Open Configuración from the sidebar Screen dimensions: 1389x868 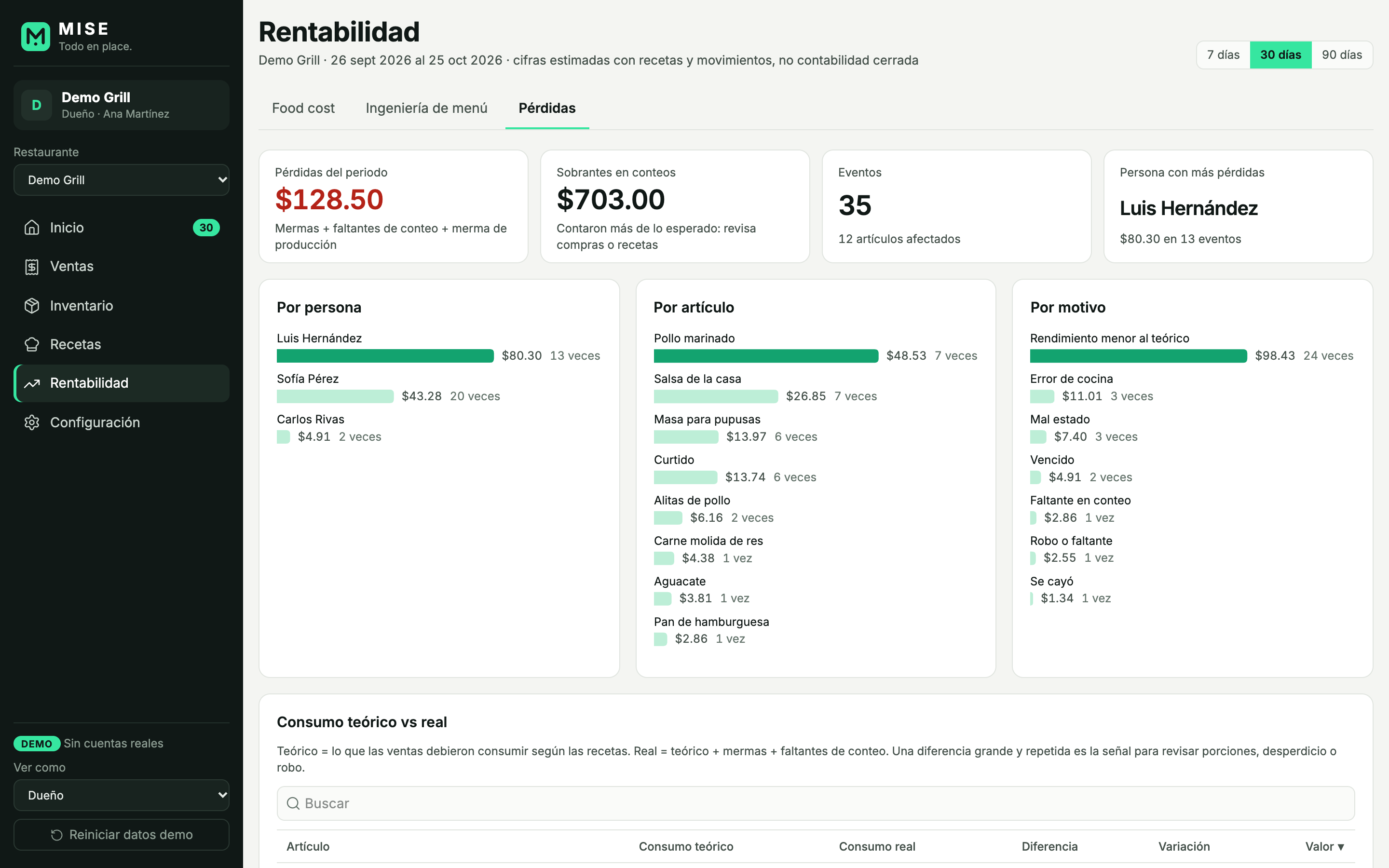coord(122,422)
